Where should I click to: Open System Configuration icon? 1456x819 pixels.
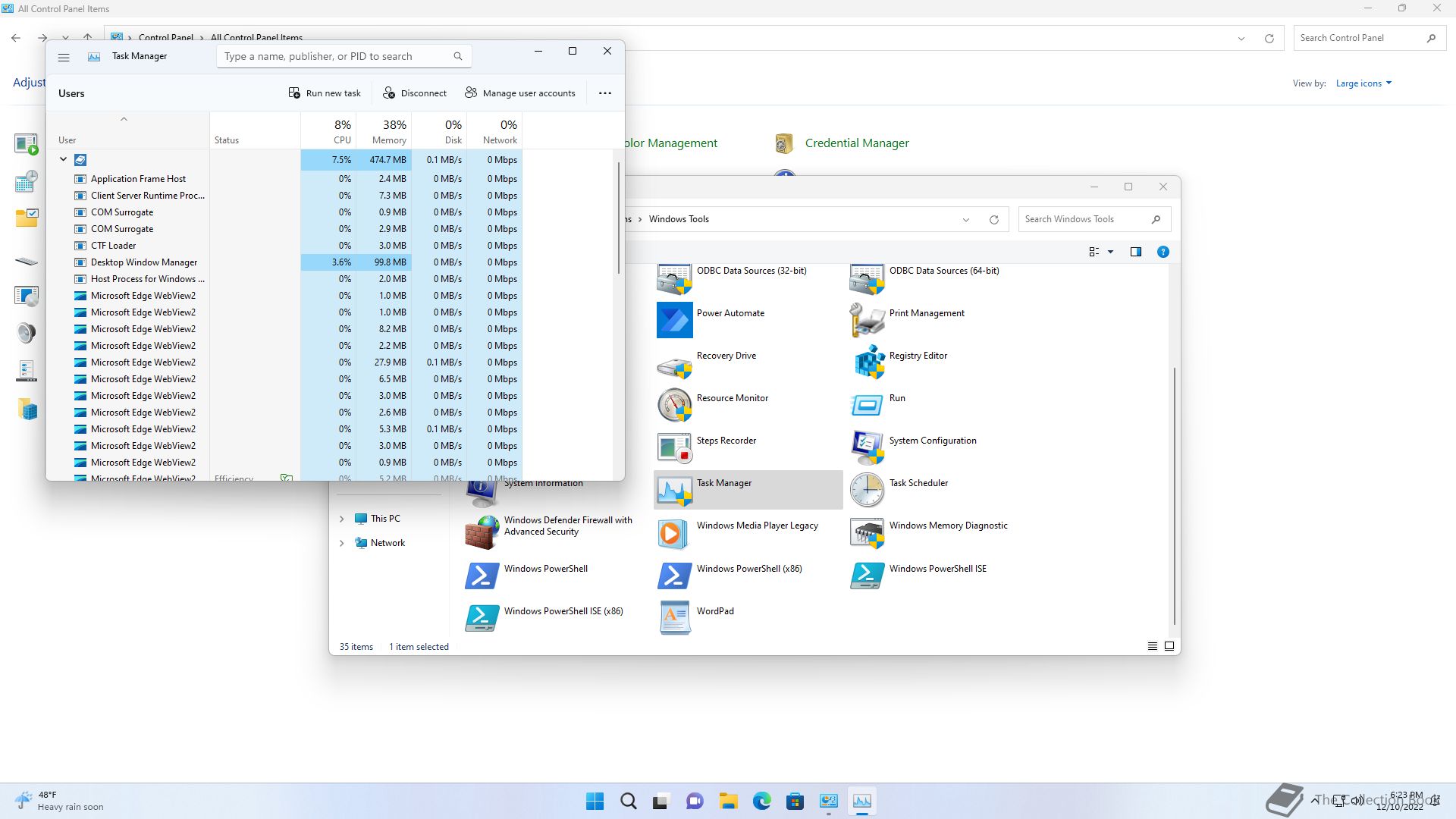point(867,447)
